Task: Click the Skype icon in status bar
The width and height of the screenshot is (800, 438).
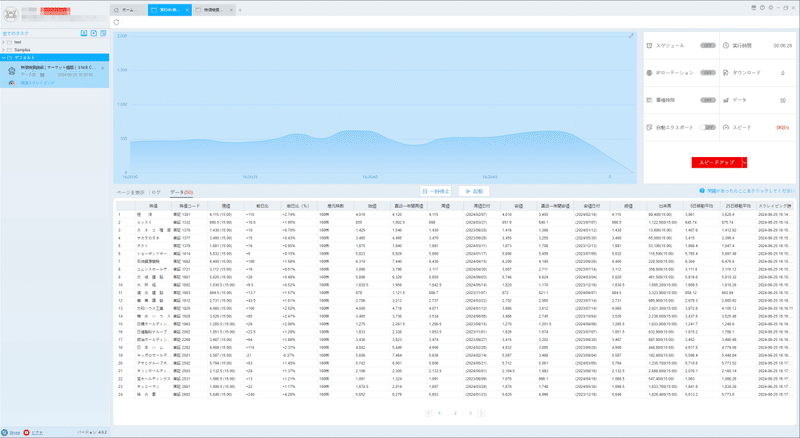Action: tap(5, 432)
